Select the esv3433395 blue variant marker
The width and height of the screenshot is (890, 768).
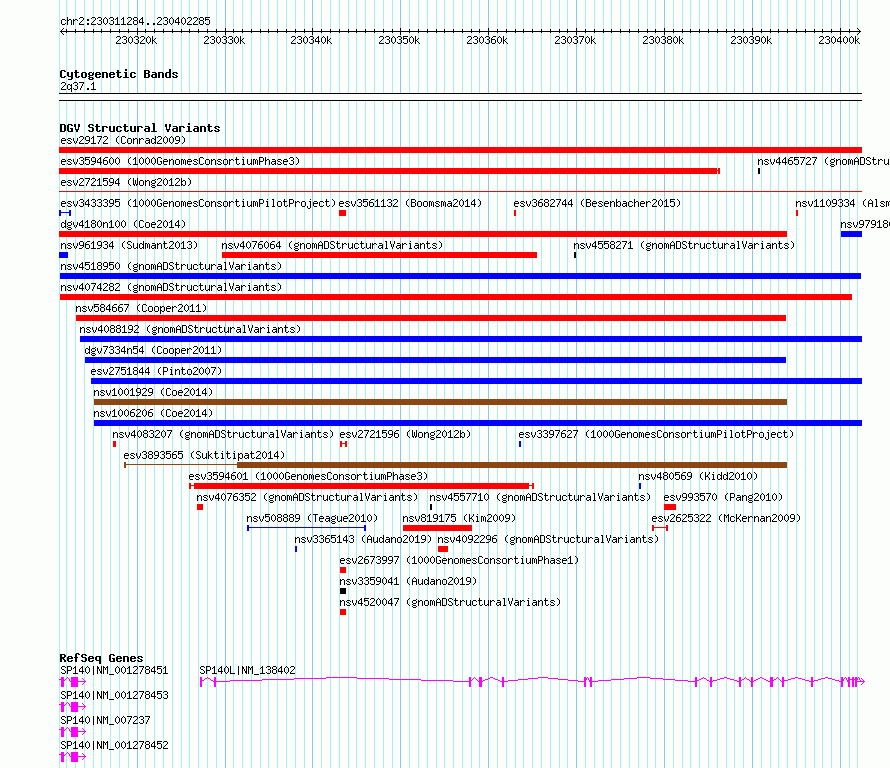(65, 213)
